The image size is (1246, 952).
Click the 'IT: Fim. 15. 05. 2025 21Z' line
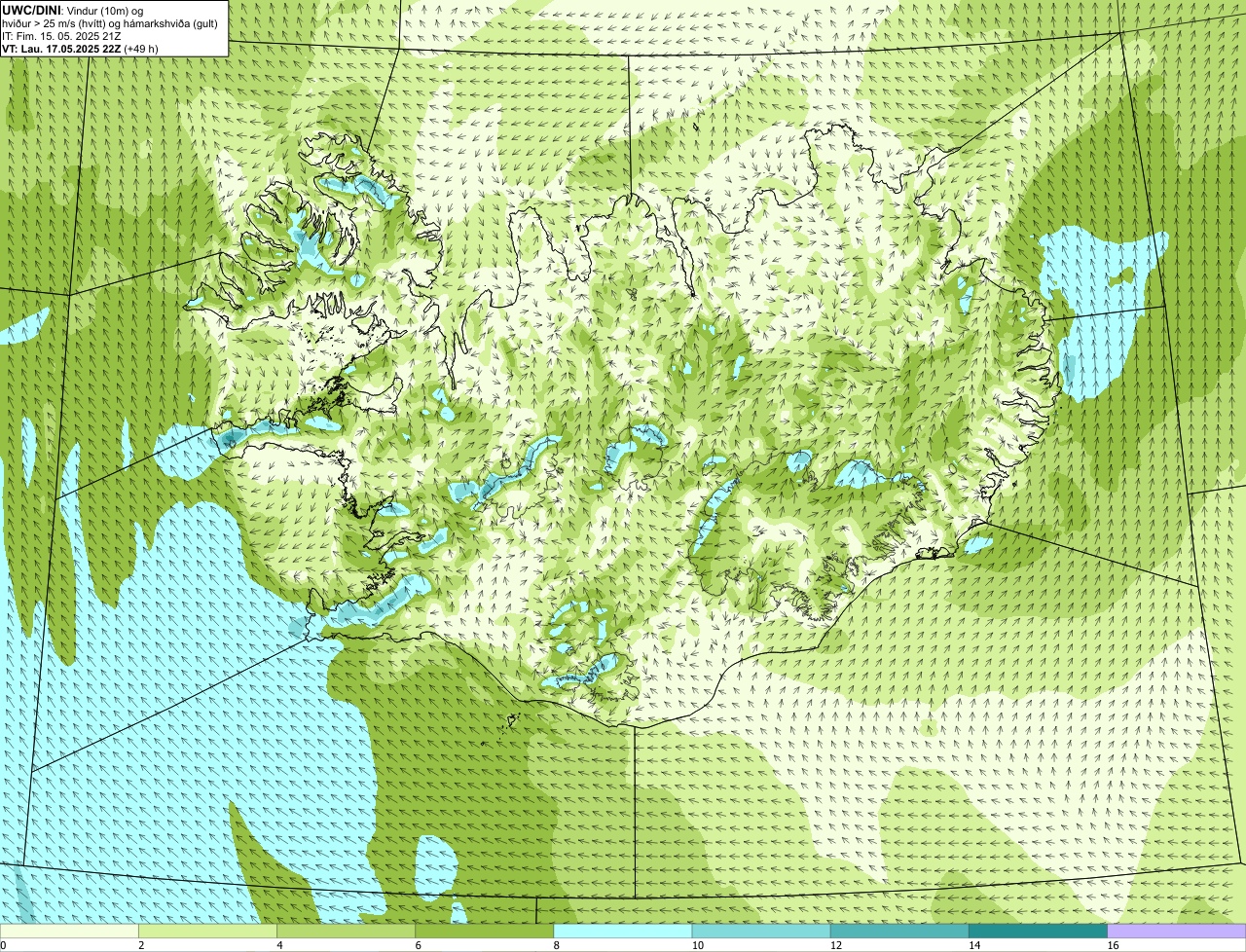[61, 35]
